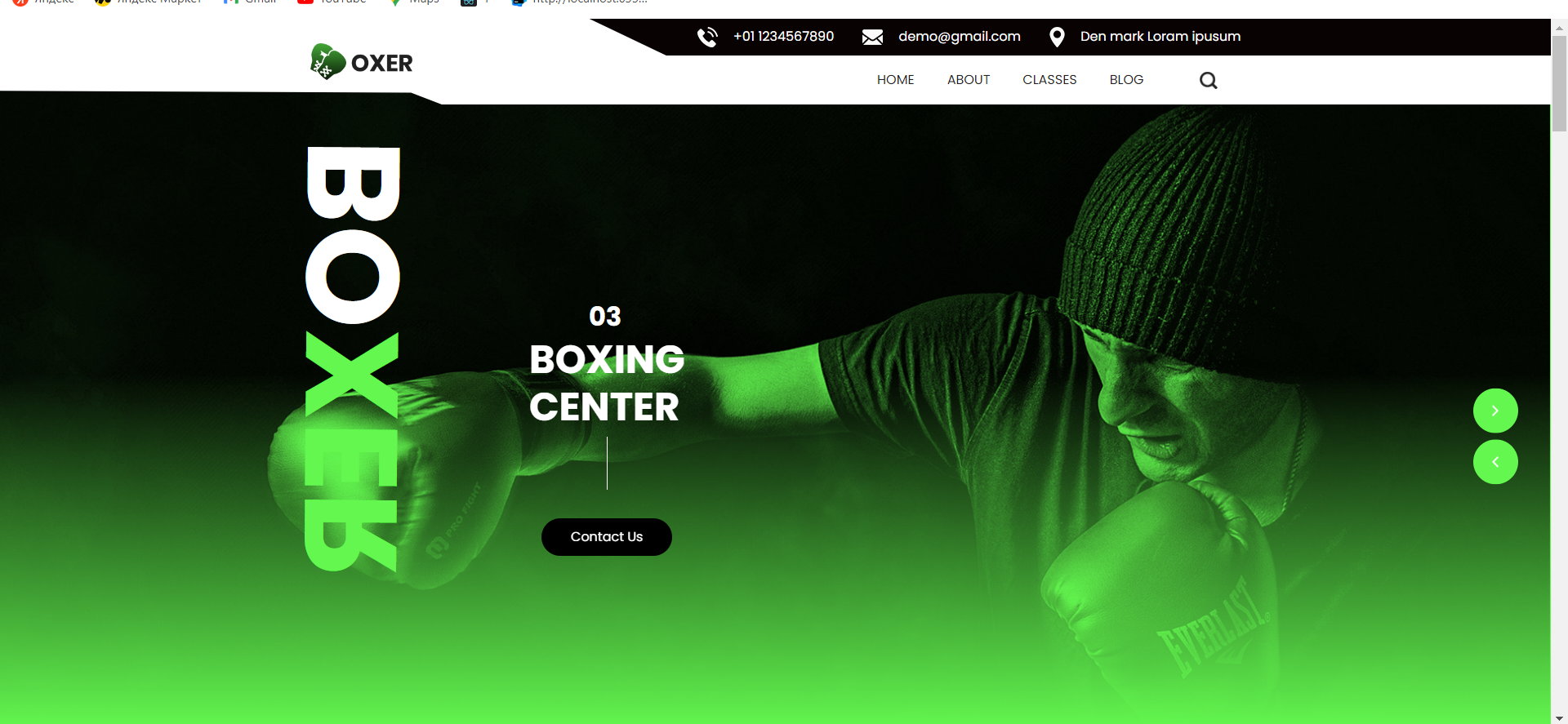Click the scrollbar up arrow
The image size is (1568, 724).
pos(1559,27)
